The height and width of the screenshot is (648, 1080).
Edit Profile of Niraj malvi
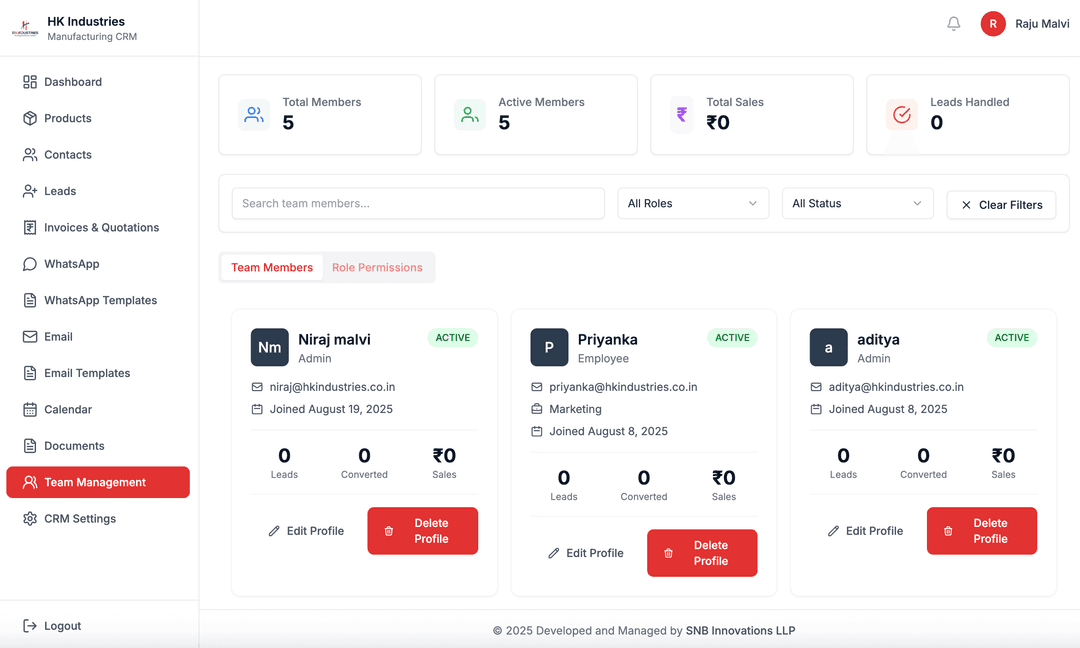(x=306, y=531)
